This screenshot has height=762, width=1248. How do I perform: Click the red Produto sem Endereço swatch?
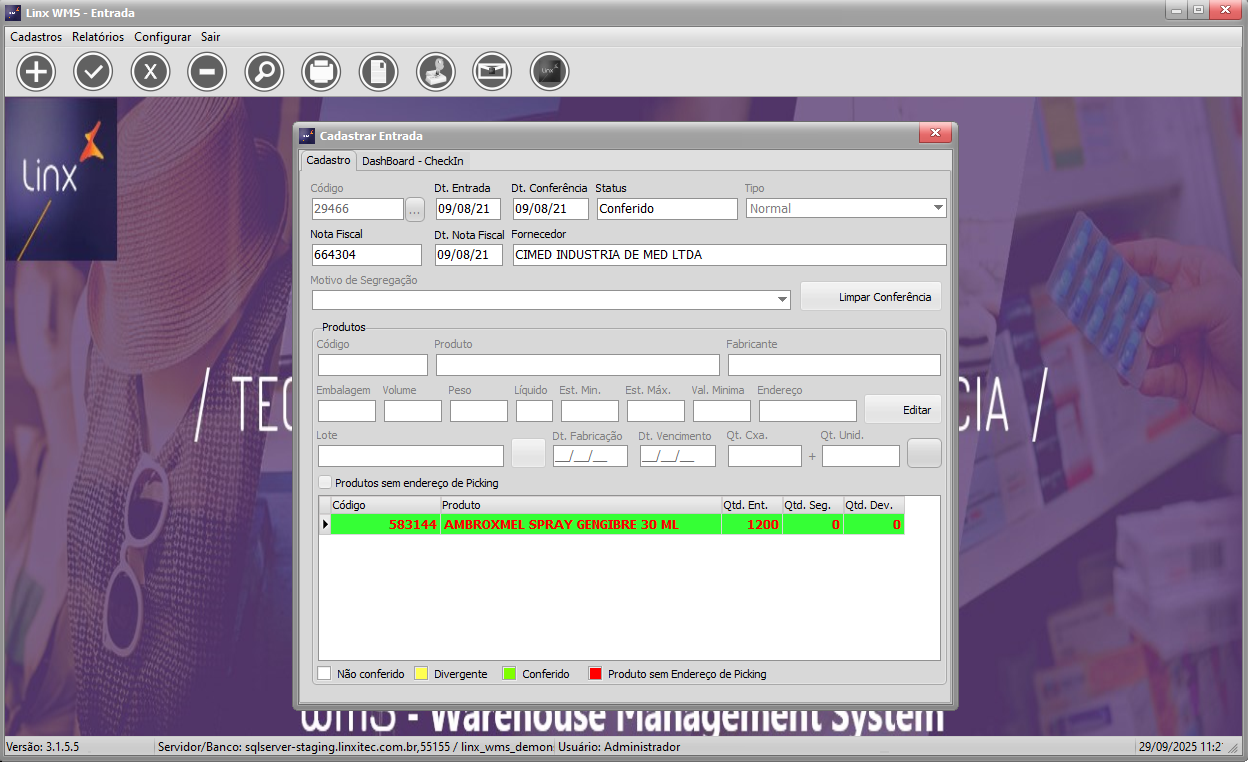(x=596, y=674)
